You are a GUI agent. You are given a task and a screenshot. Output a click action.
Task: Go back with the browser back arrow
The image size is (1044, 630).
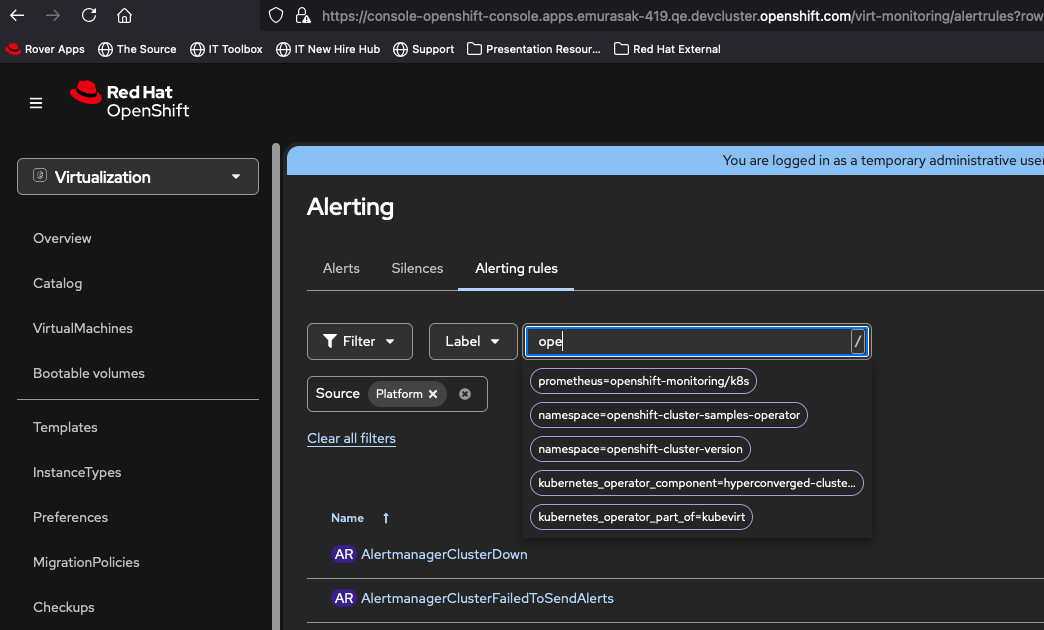[17, 15]
